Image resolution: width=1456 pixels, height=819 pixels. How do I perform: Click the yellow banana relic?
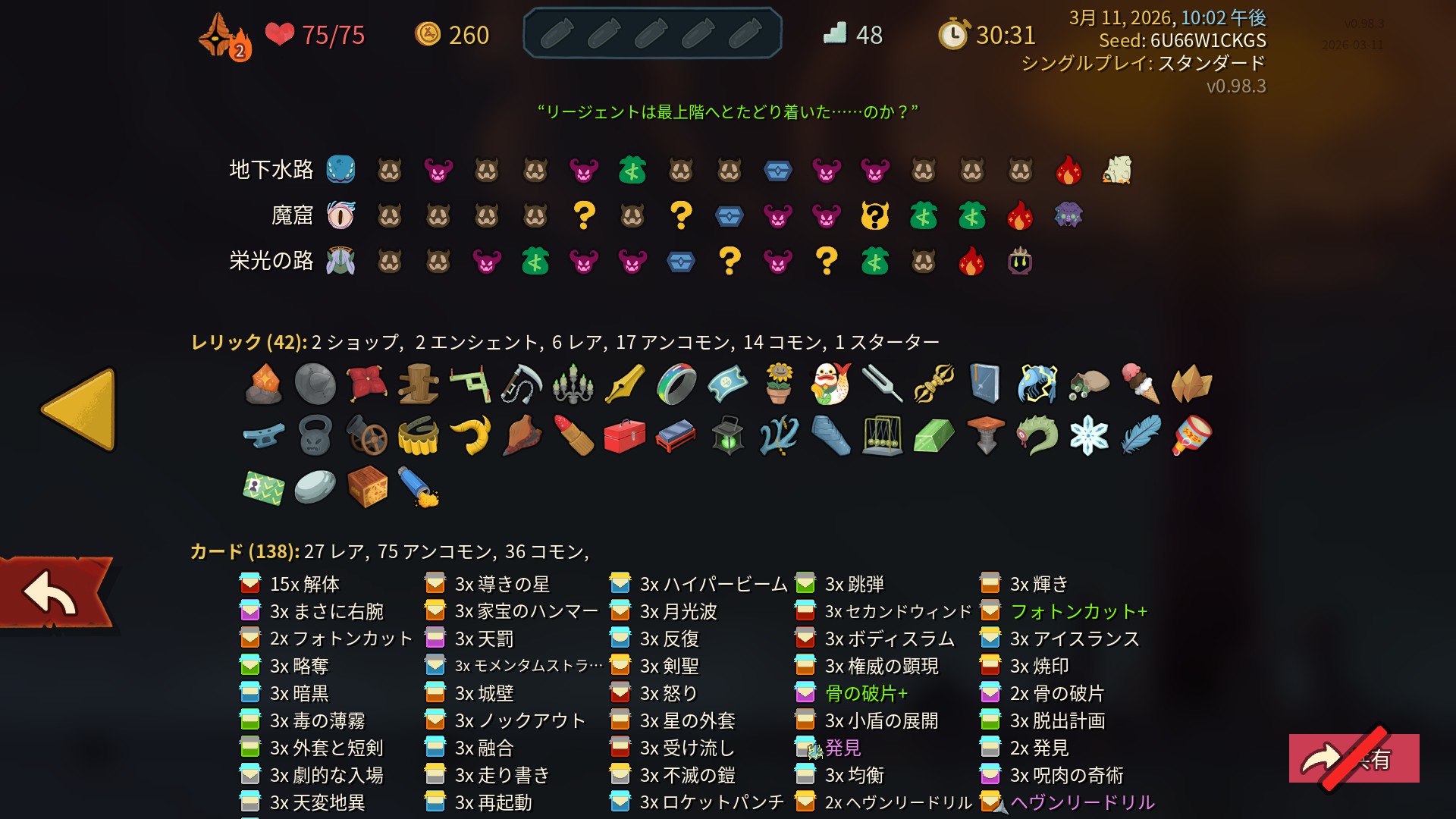470,436
